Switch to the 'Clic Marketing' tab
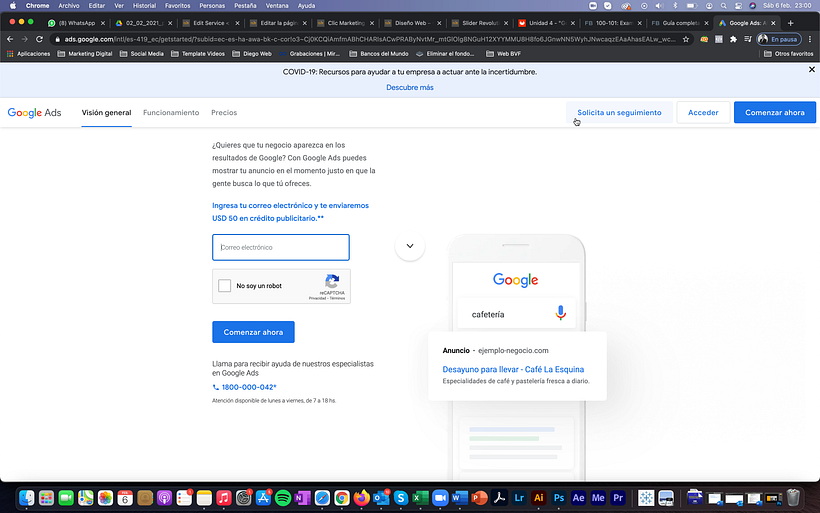The height and width of the screenshot is (513, 820). [x=346, y=23]
